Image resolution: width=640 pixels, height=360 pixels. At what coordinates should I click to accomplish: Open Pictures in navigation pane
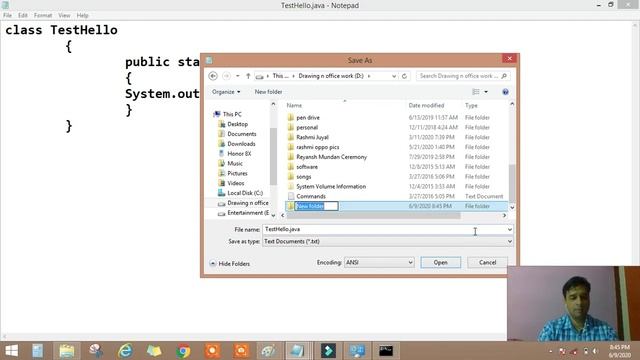(237, 173)
